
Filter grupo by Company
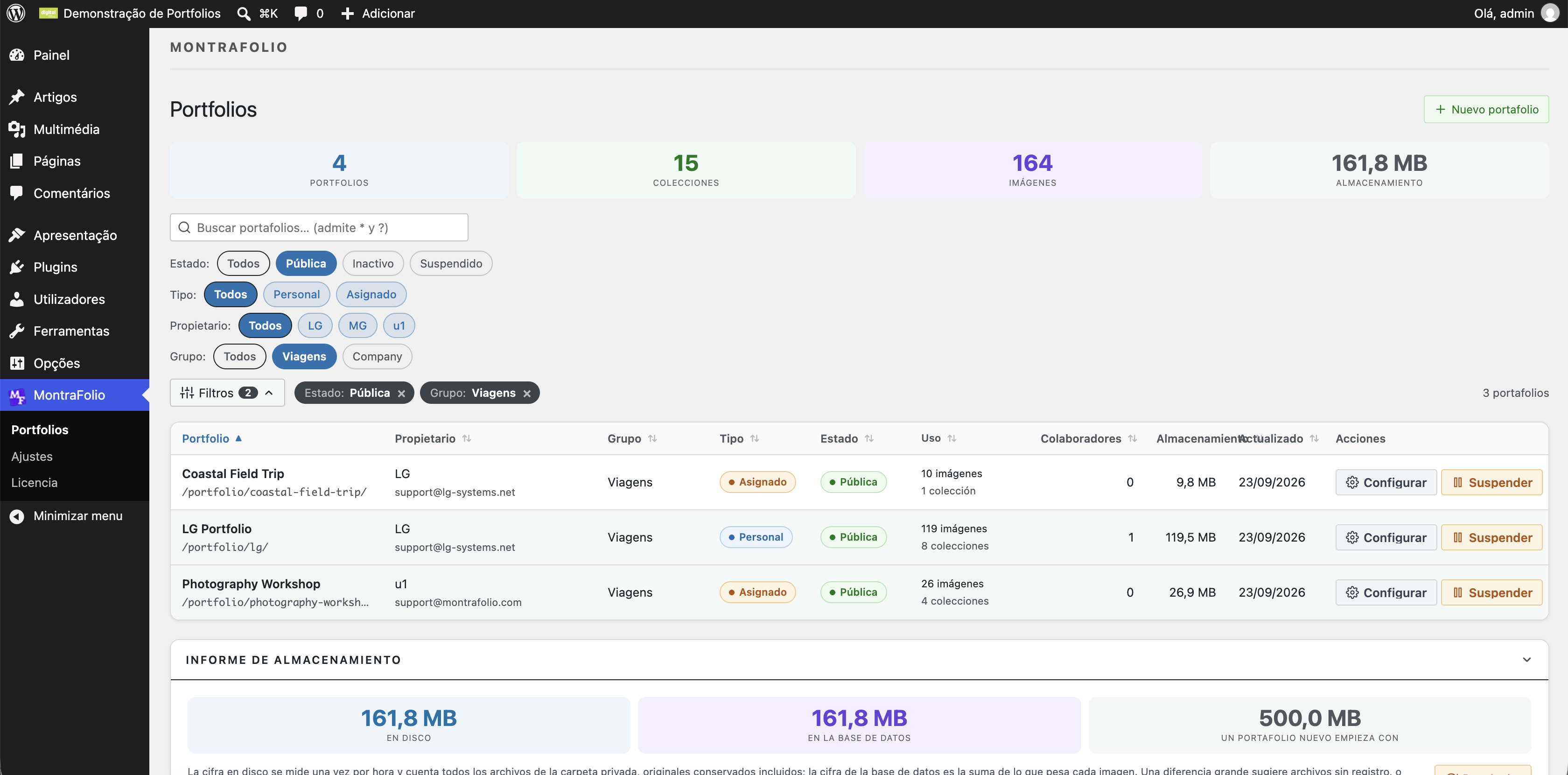coord(378,357)
